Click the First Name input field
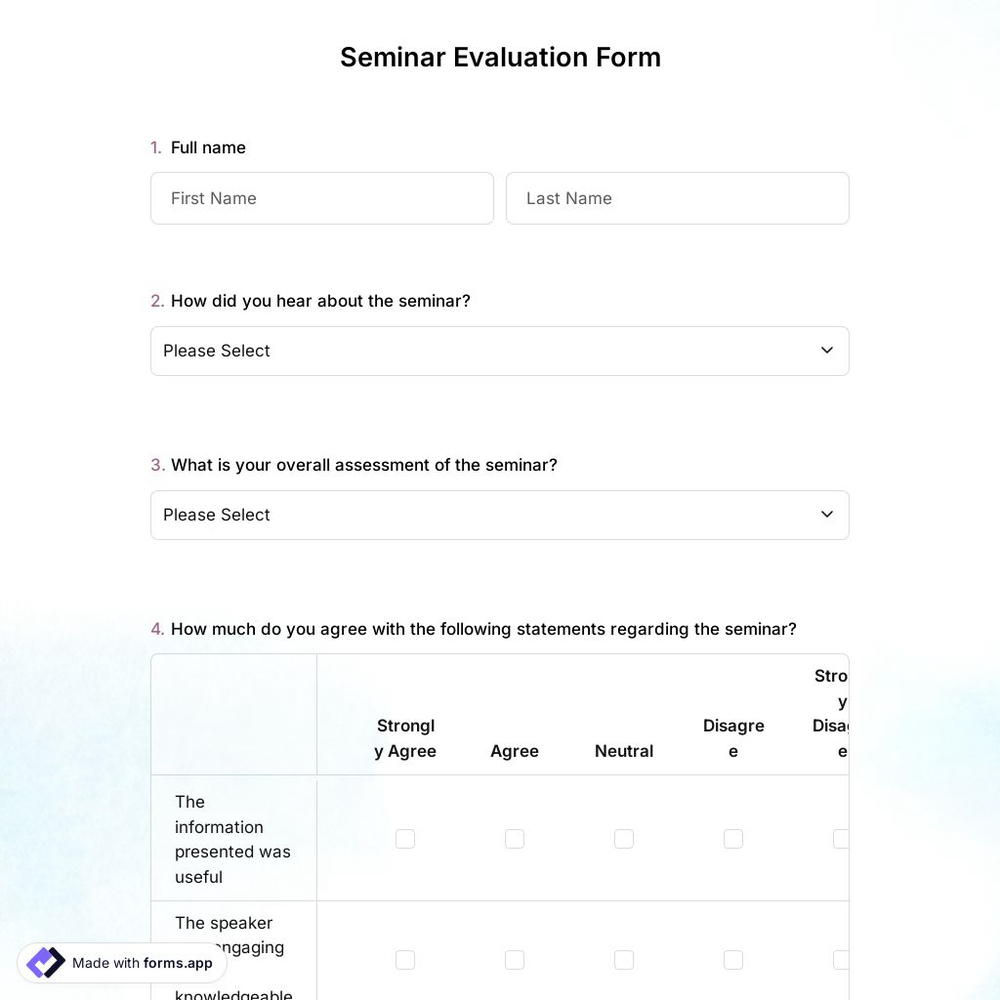Viewport: 1000px width, 1000px height. point(322,198)
